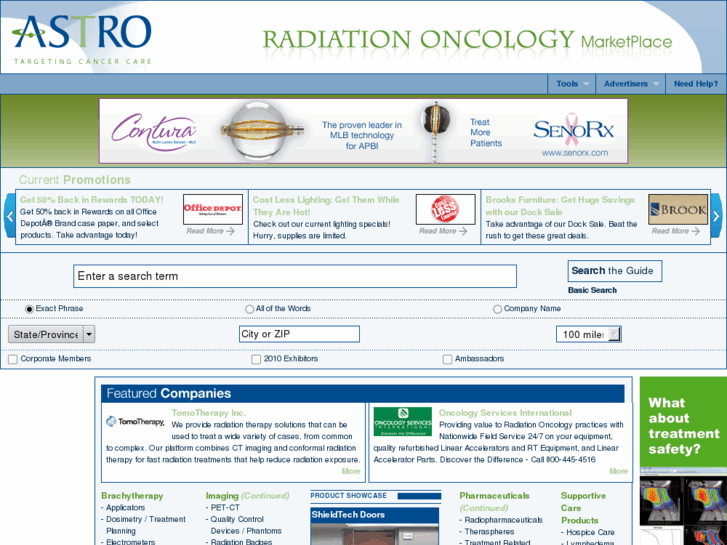Viewport: 727px width, 545px height.
Task: Expand the State/Province dropdown
Action: [51, 334]
